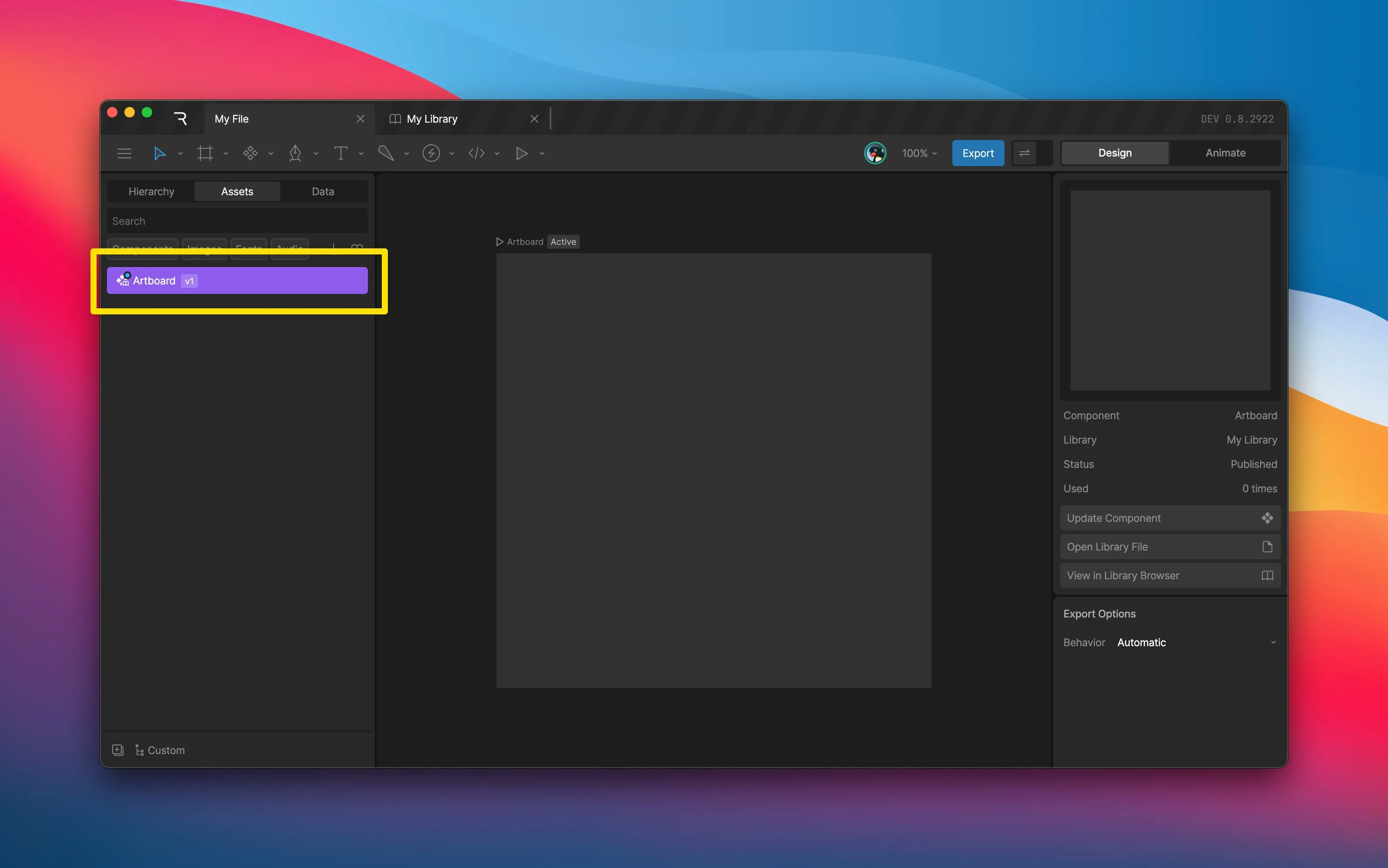Switch to Design mode

(1114, 153)
